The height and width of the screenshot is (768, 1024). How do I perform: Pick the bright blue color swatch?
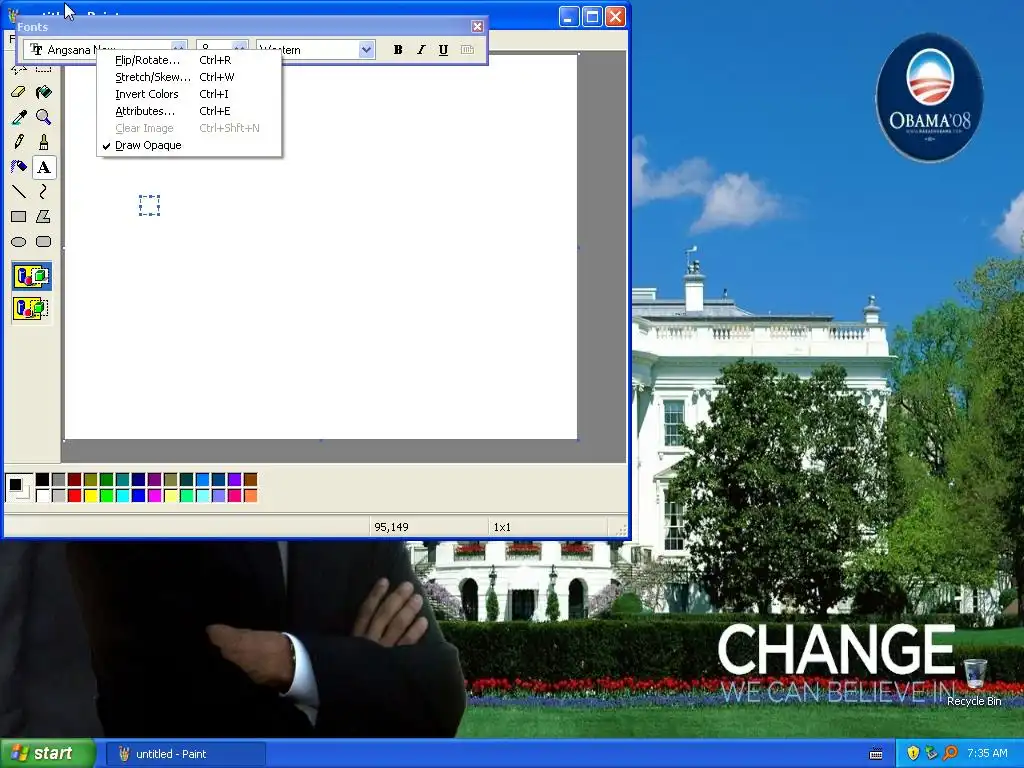138,496
